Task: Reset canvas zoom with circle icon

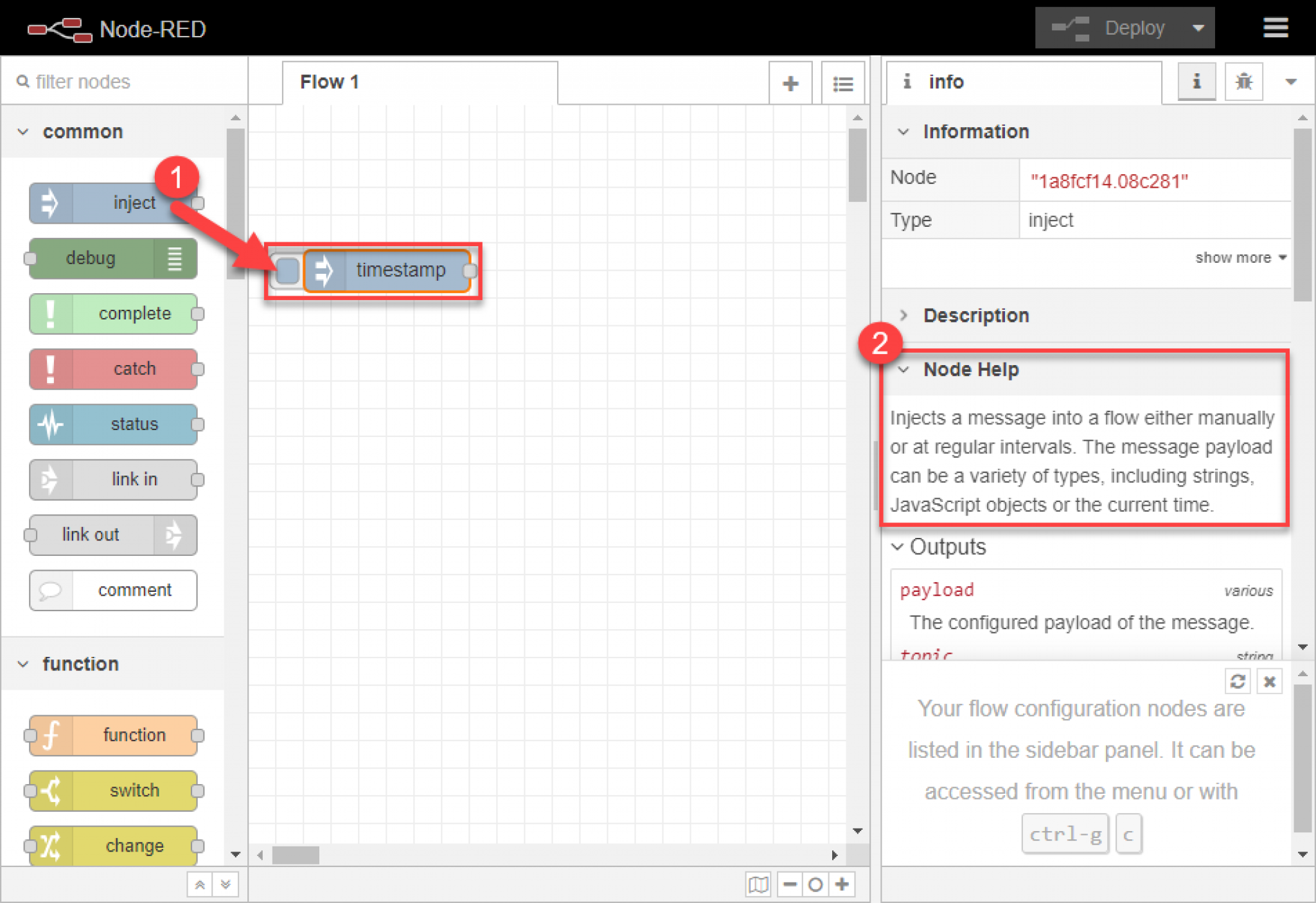Action: pyautogui.click(x=815, y=884)
